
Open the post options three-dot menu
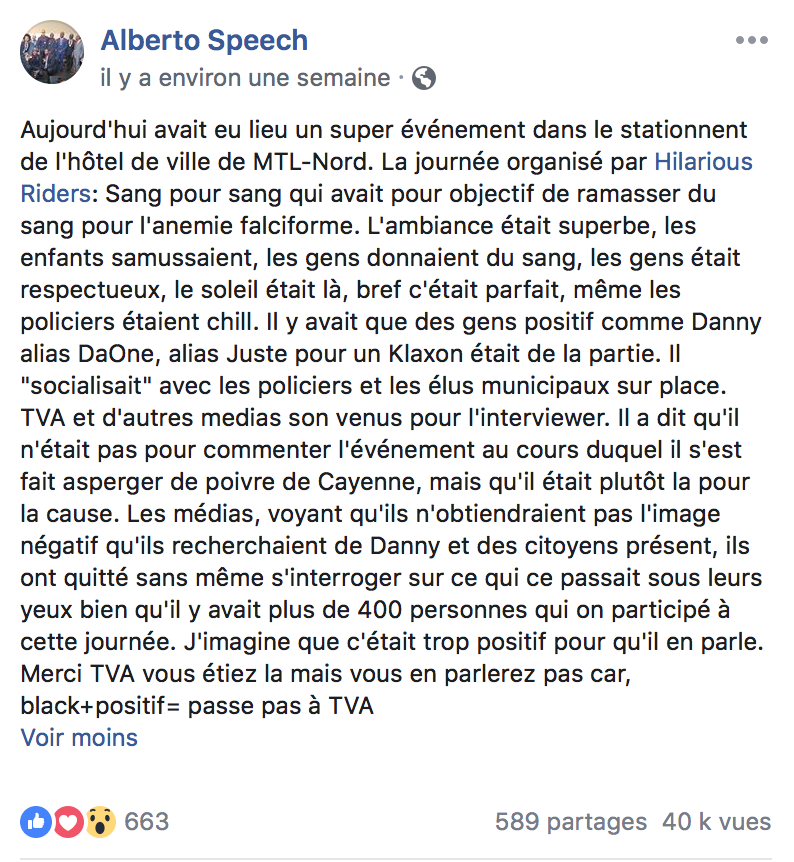pos(751,41)
